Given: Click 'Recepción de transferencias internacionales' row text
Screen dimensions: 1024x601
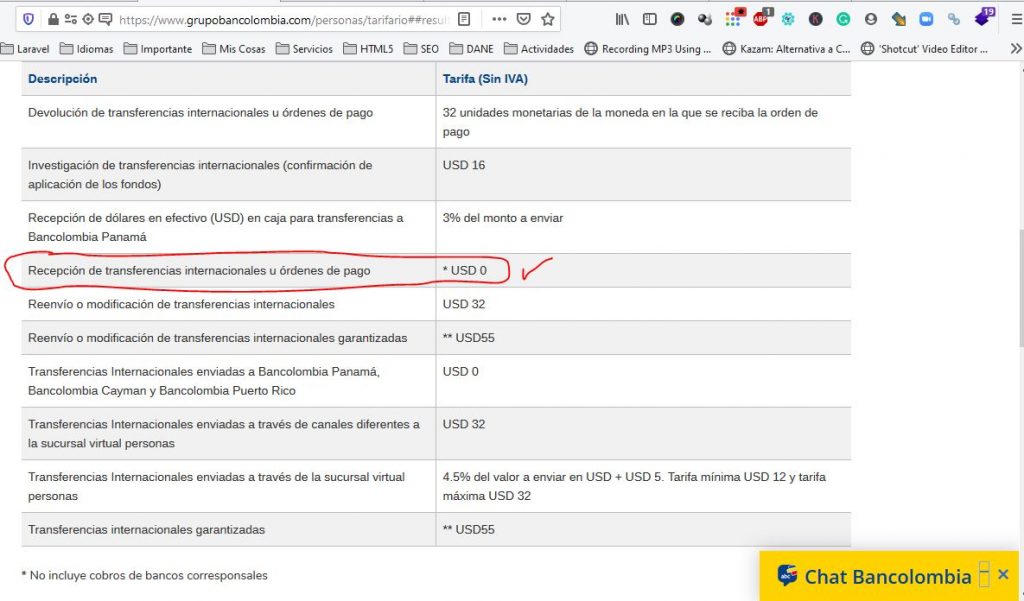Looking at the screenshot, I should 199,270.
